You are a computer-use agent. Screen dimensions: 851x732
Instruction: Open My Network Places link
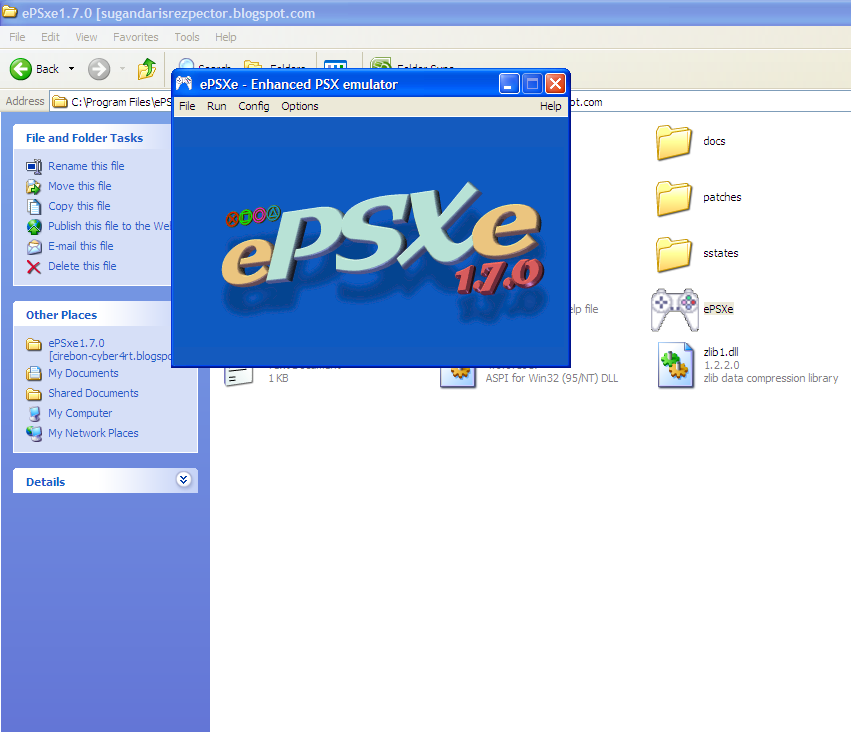pos(93,434)
